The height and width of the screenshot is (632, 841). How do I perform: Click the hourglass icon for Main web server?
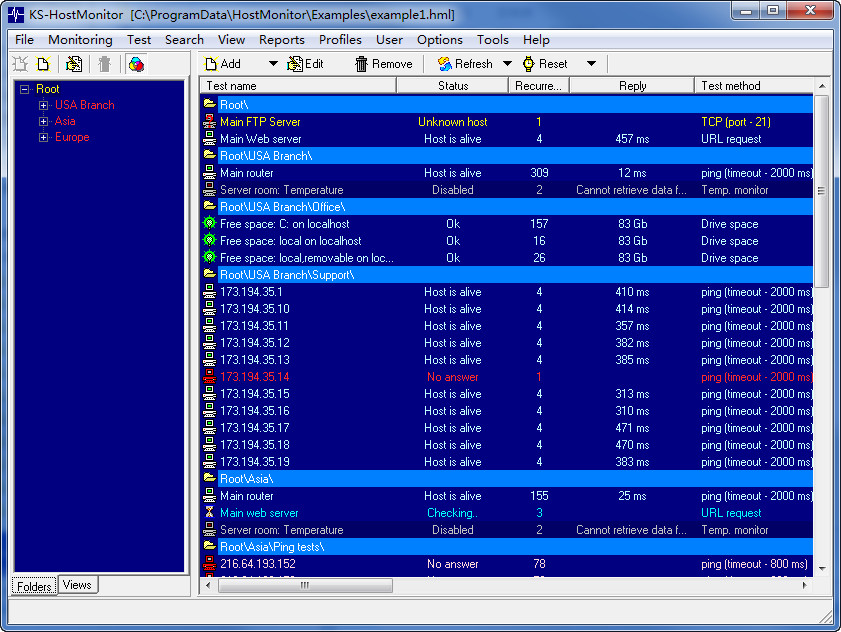click(x=209, y=513)
